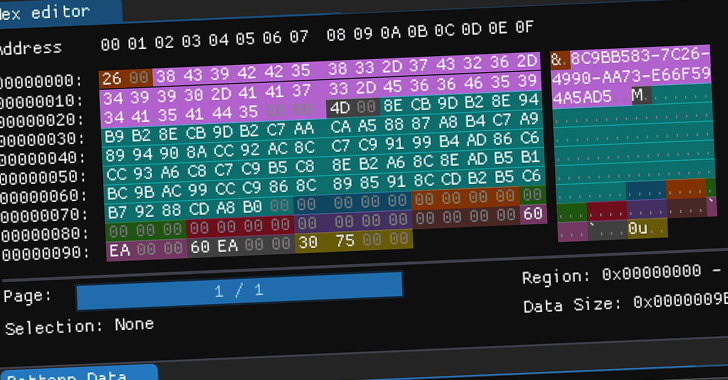Image resolution: width=728 pixels, height=380 pixels.
Task: Click the 0F column header
Action: 524,27
